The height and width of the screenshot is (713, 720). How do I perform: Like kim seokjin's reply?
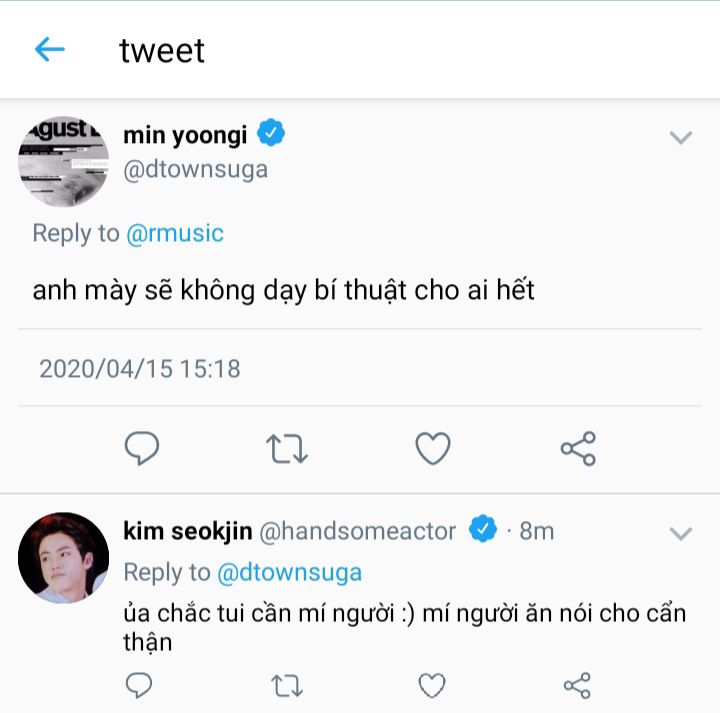click(431, 685)
